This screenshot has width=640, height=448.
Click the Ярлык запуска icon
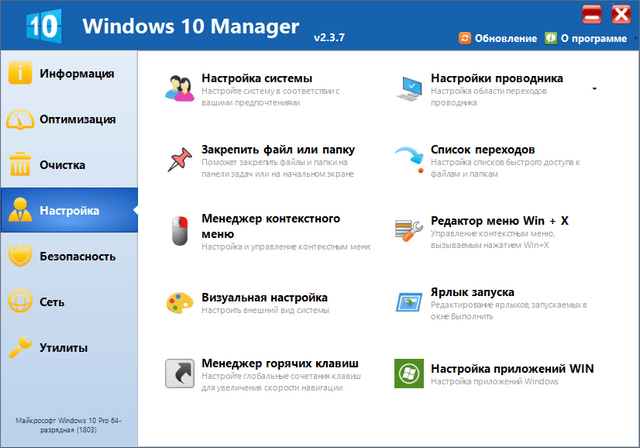(x=410, y=303)
